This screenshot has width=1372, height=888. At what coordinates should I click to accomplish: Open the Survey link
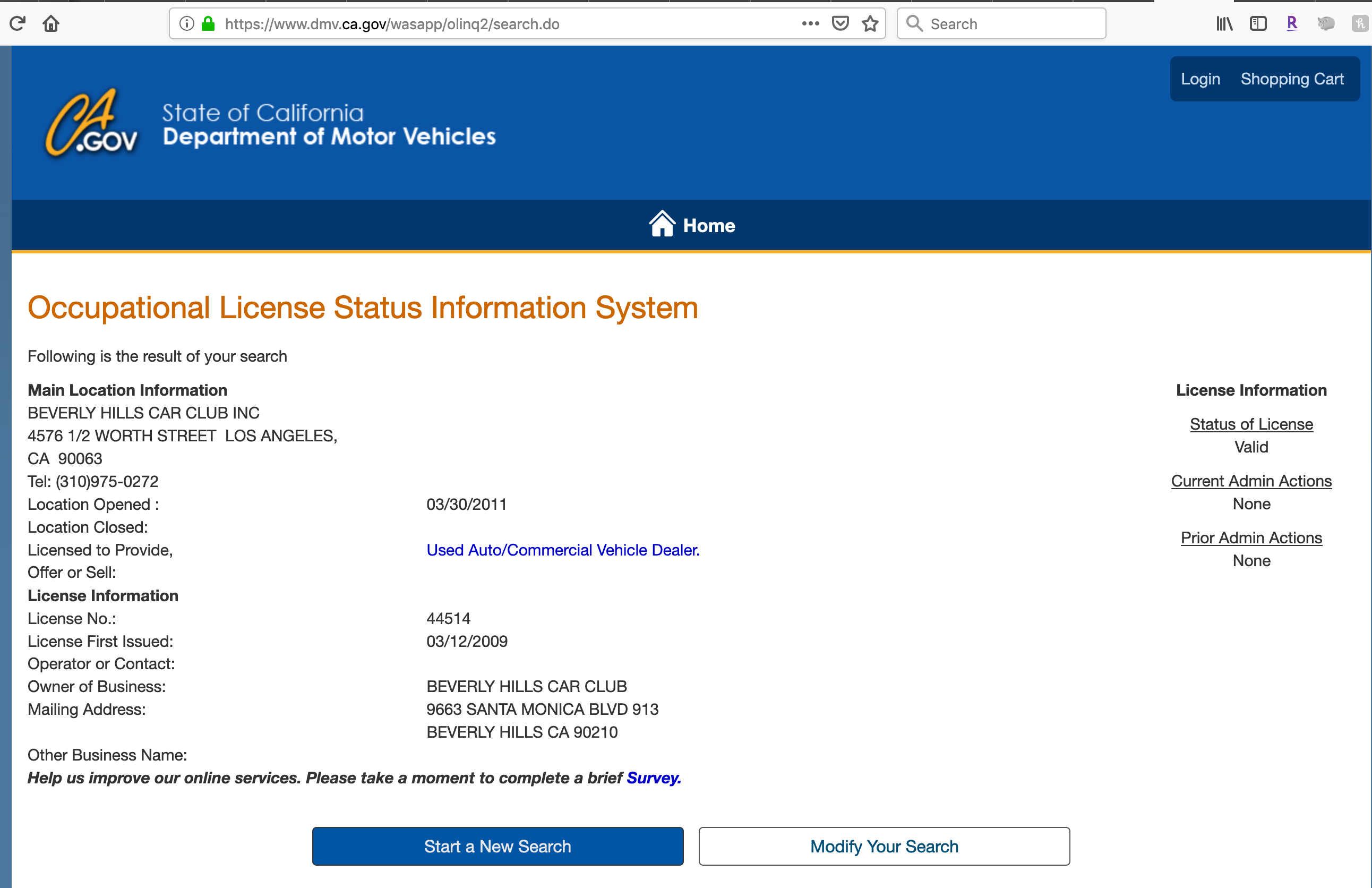point(653,778)
